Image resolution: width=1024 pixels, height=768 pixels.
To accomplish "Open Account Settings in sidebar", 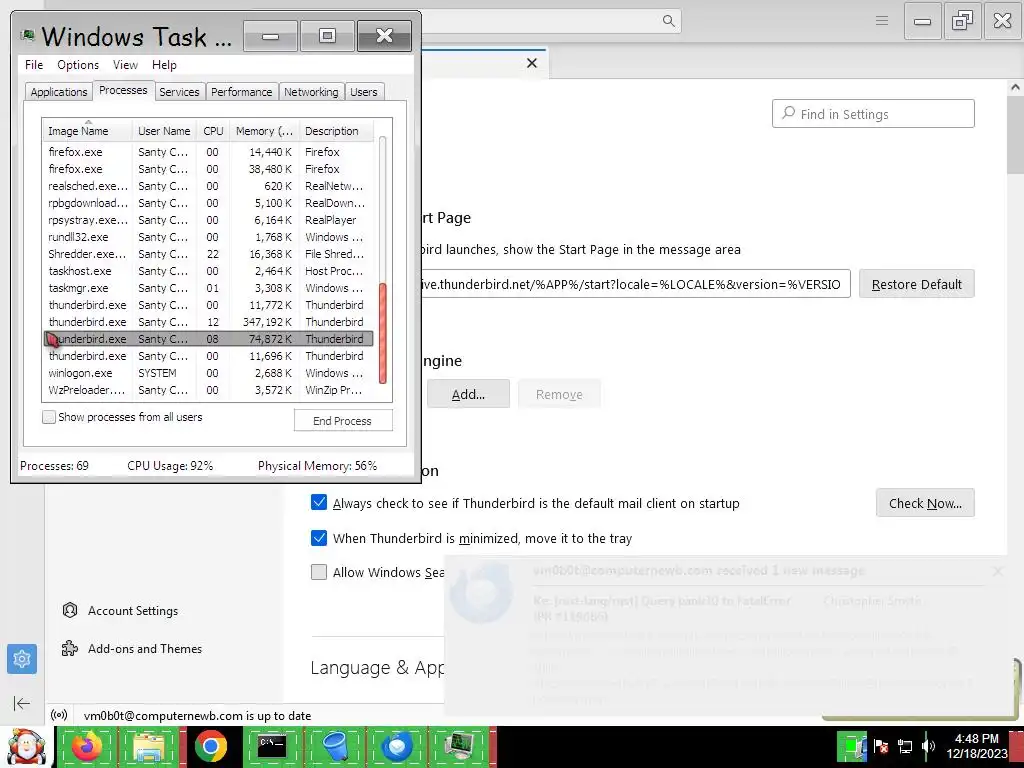I will (120, 611).
